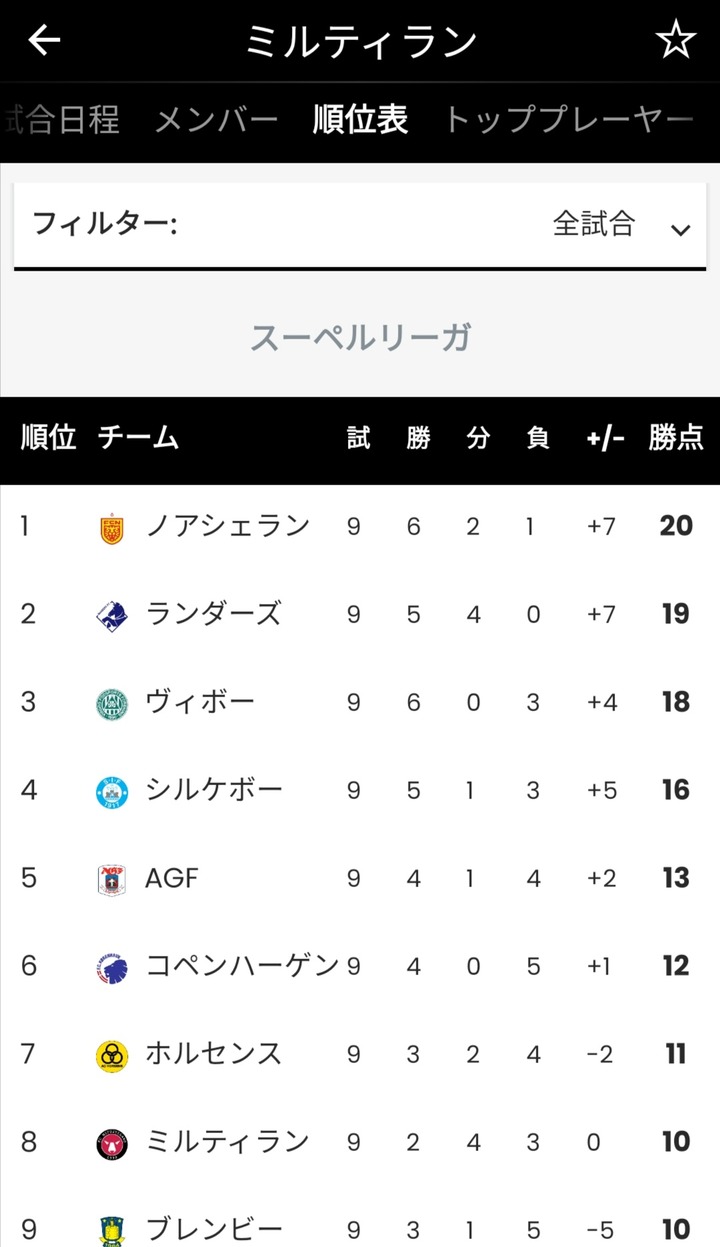Open the 全試合 filter dropdown

[593, 224]
